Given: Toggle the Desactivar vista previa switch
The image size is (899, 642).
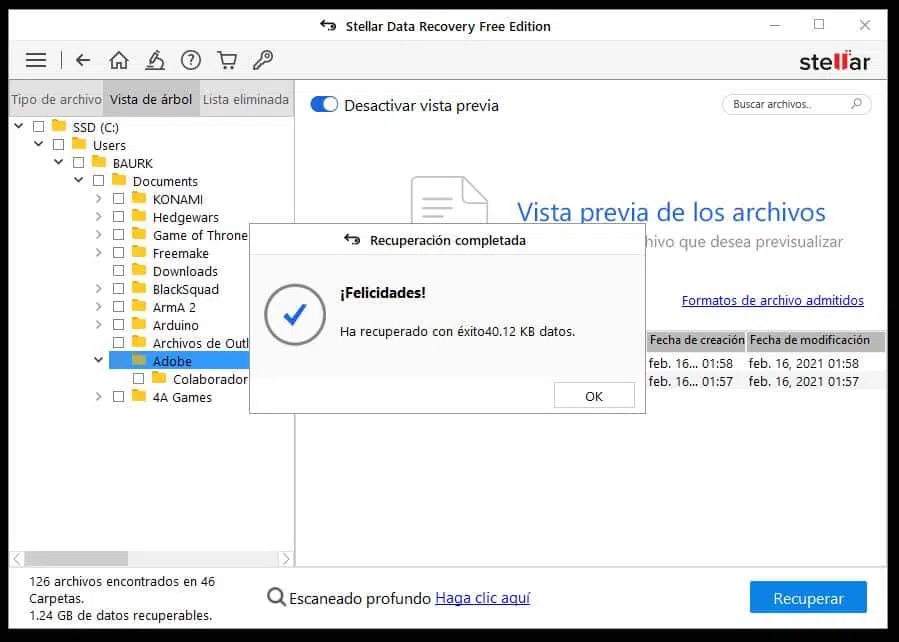Looking at the screenshot, I should tap(324, 104).
